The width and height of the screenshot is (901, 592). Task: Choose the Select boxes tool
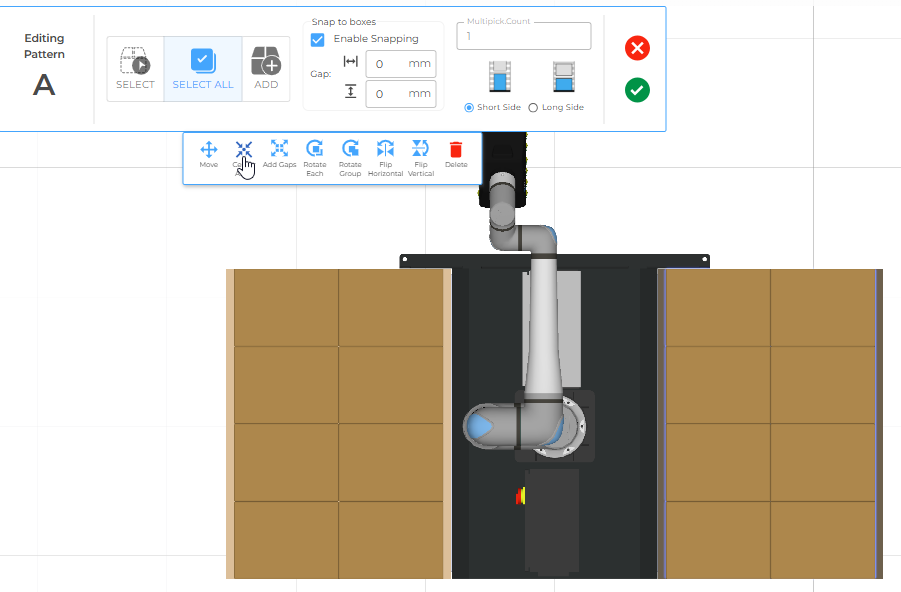click(x=136, y=69)
